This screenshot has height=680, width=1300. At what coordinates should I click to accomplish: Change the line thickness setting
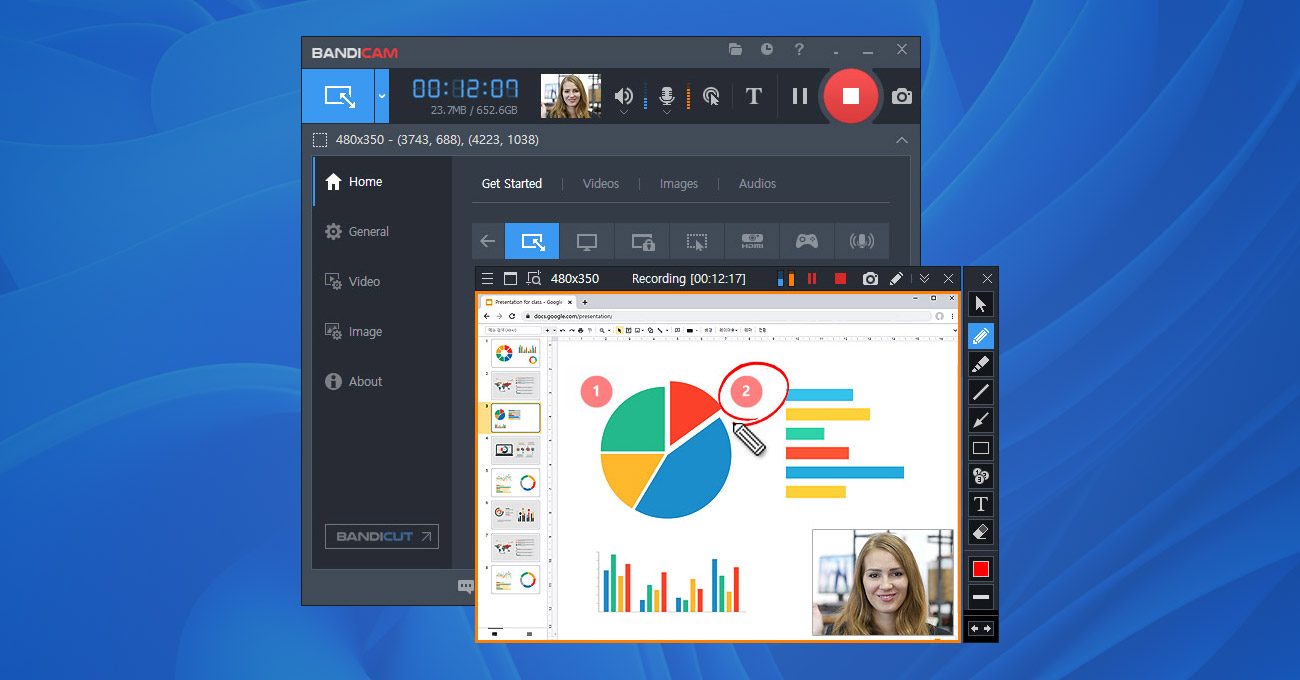(x=981, y=597)
